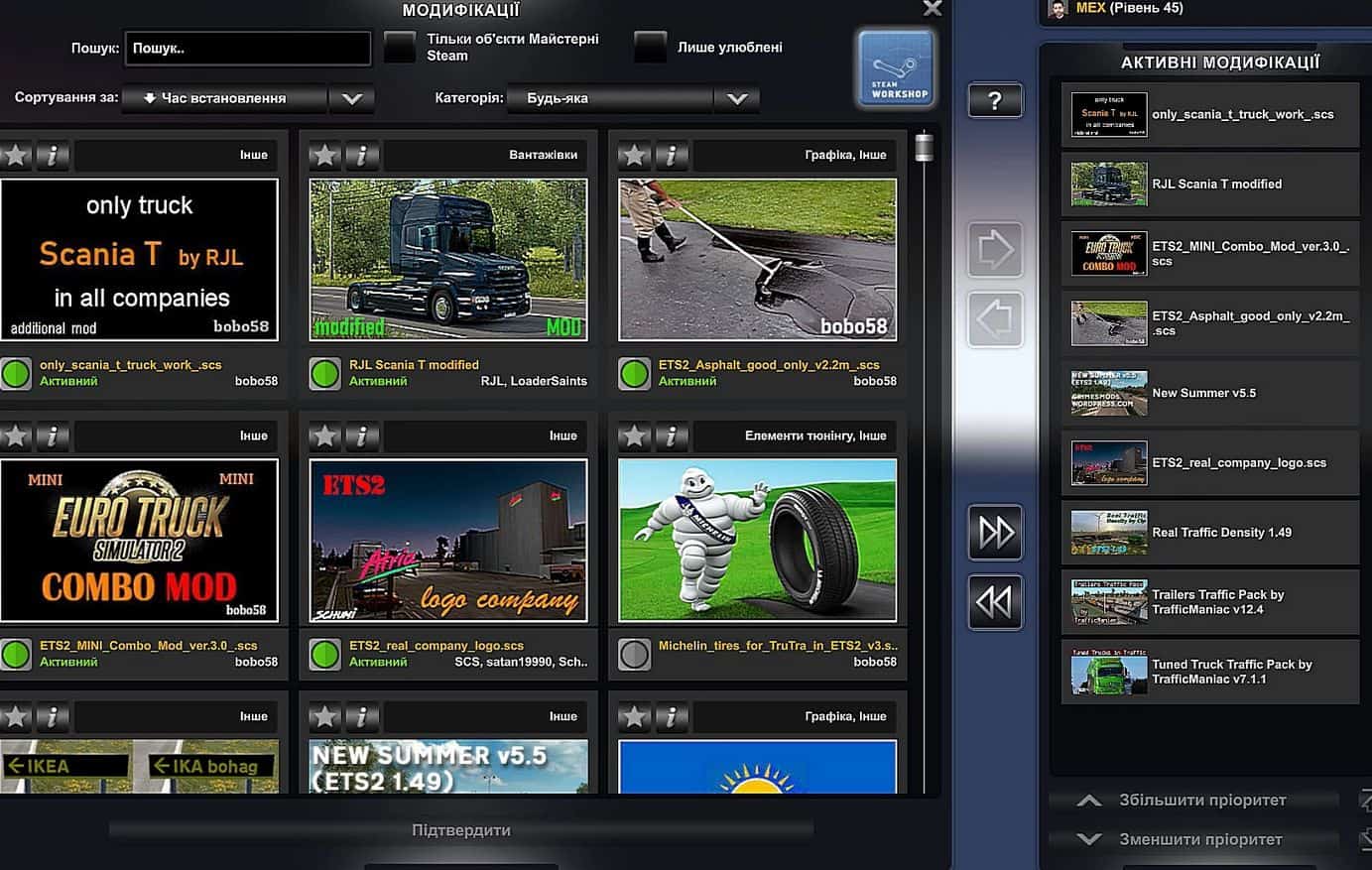Image resolution: width=1372 pixels, height=870 pixels.
Task: Open the Steam Workshop button
Action: click(x=897, y=67)
